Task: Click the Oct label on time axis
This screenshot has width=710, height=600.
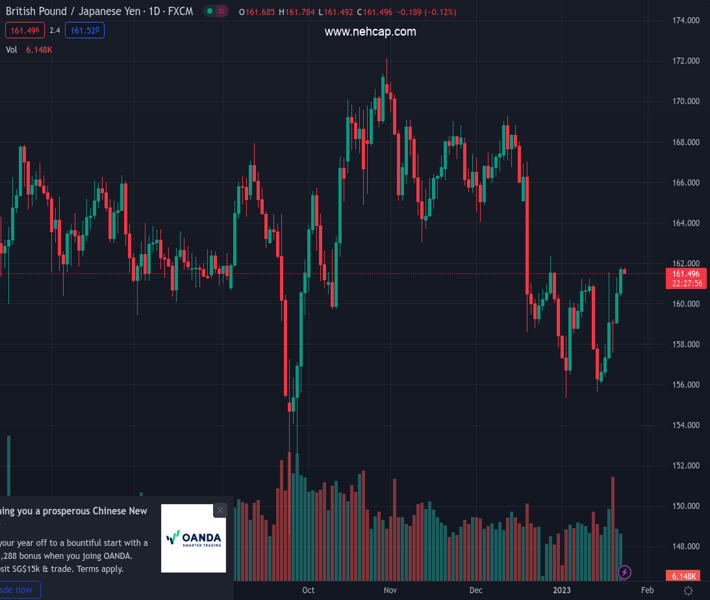Action: coord(308,590)
